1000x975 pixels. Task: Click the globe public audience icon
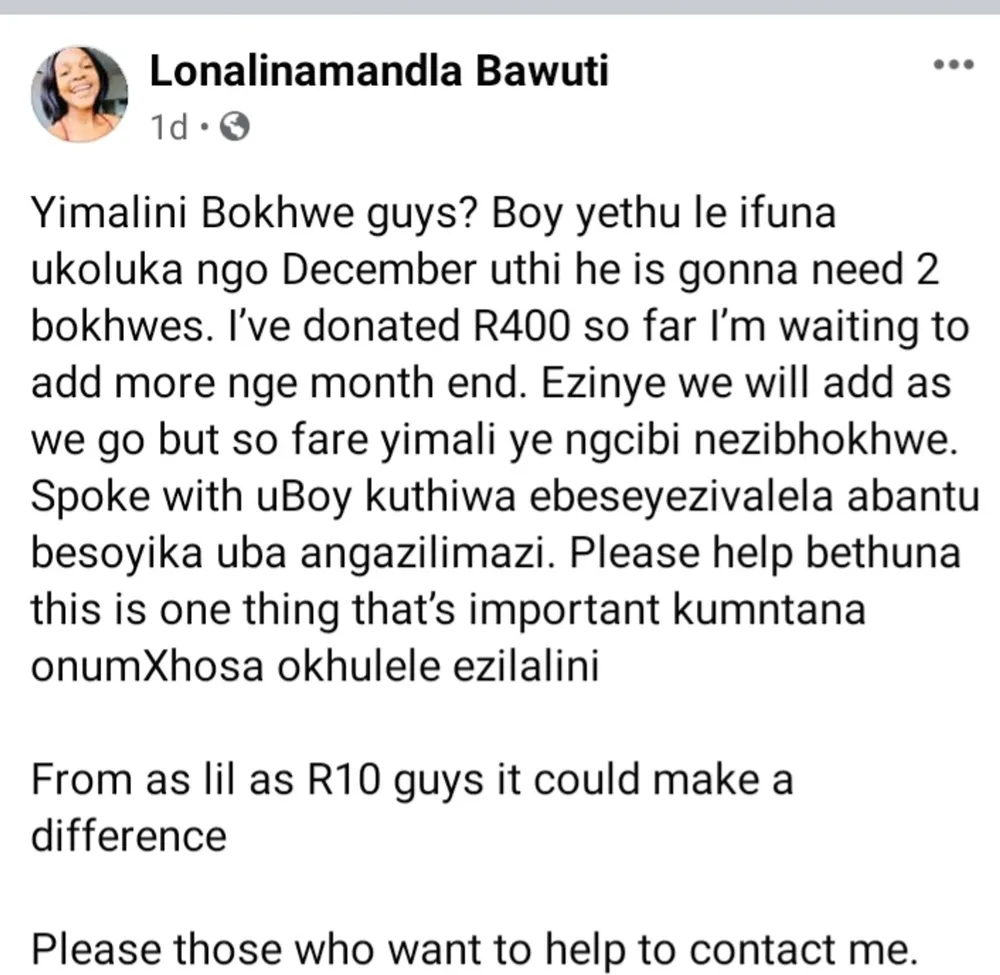point(235,126)
